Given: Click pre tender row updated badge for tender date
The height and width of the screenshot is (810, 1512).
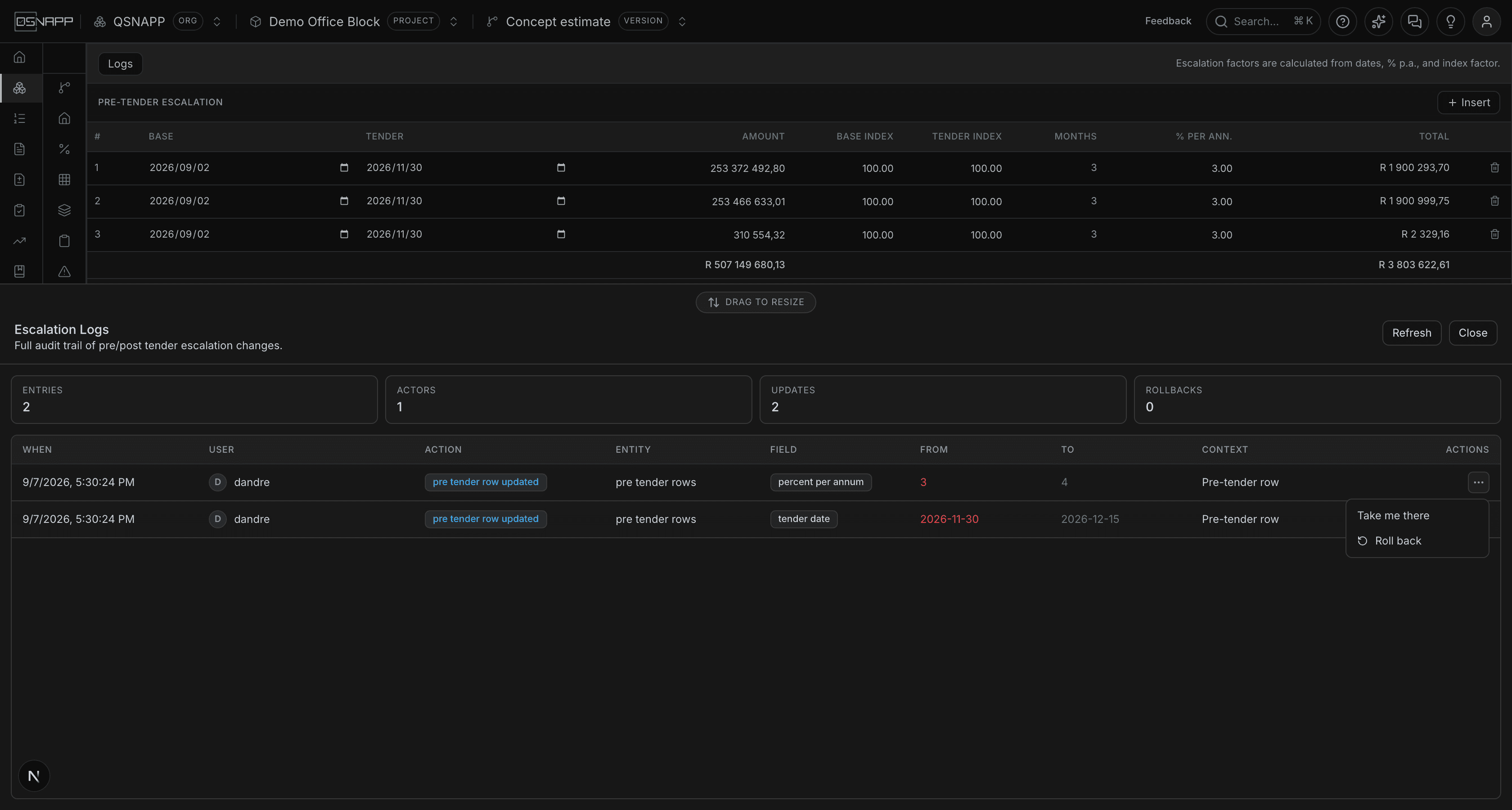Looking at the screenshot, I should 486,519.
